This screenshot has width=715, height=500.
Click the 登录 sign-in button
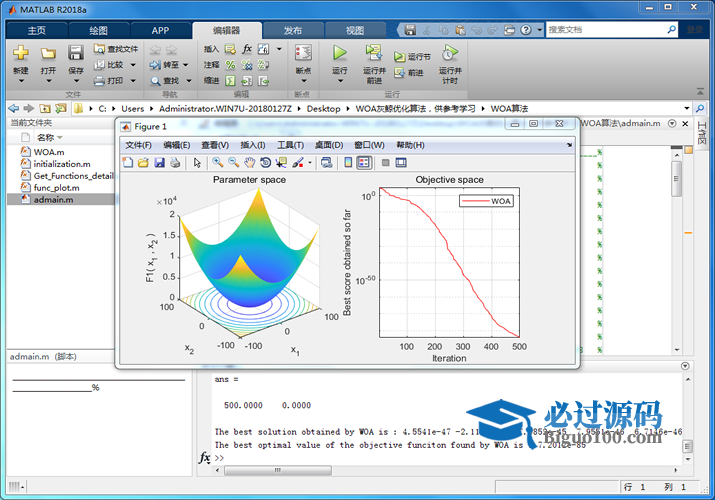(x=694, y=30)
